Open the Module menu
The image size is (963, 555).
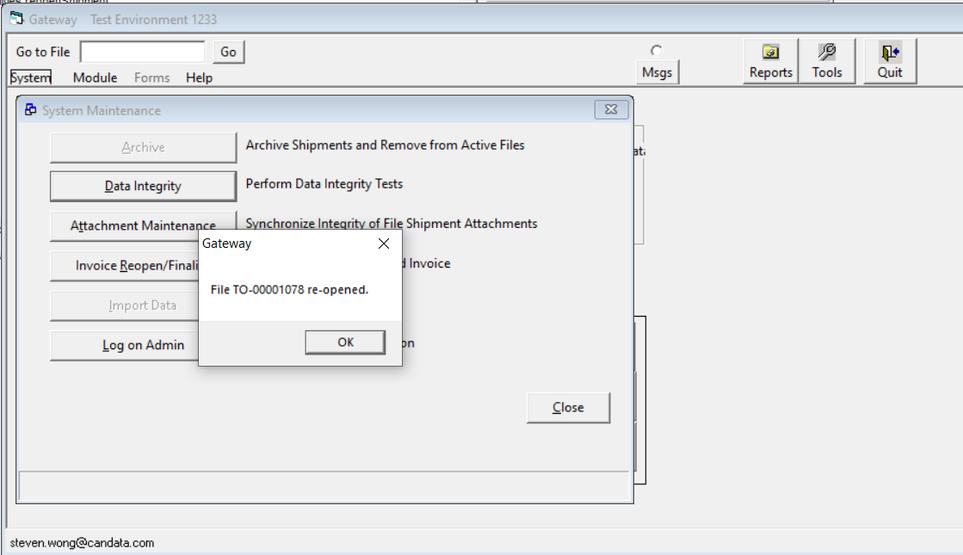coord(95,78)
